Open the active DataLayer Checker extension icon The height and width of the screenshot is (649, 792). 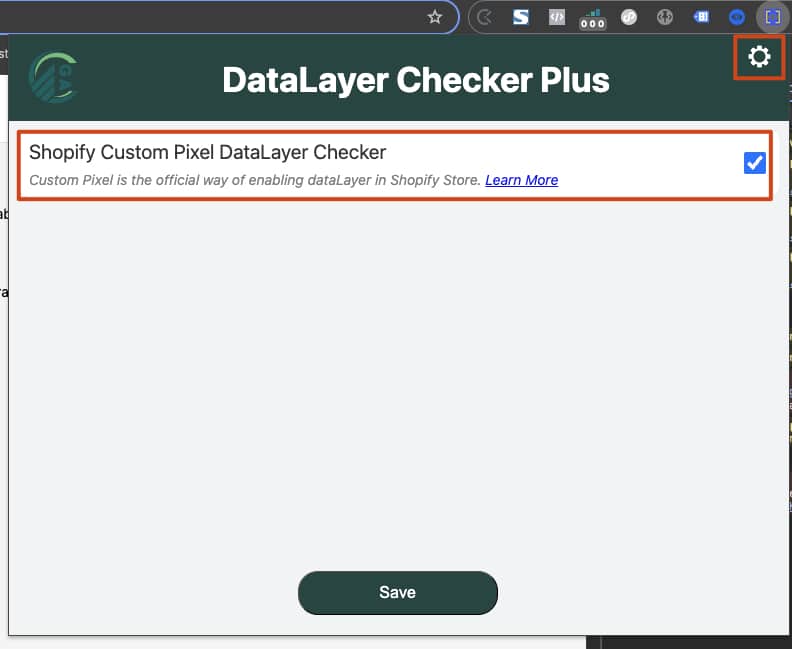tap(773, 17)
